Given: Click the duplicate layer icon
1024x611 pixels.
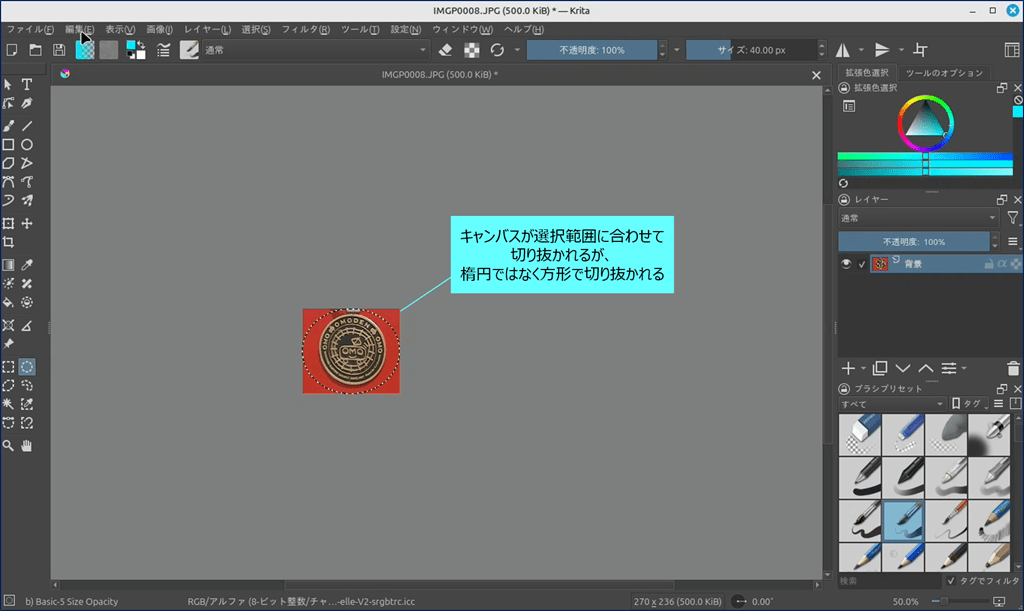Looking at the screenshot, I should 880,368.
